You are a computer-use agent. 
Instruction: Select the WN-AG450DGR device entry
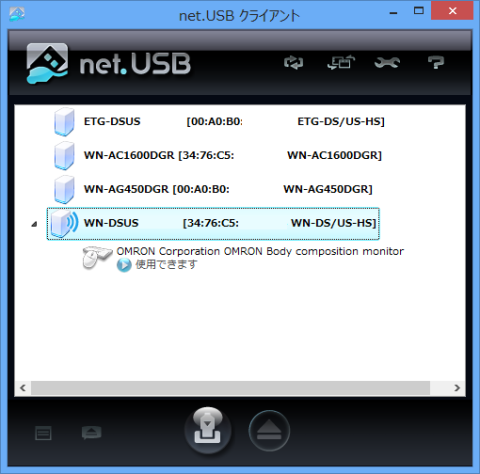tap(213, 189)
